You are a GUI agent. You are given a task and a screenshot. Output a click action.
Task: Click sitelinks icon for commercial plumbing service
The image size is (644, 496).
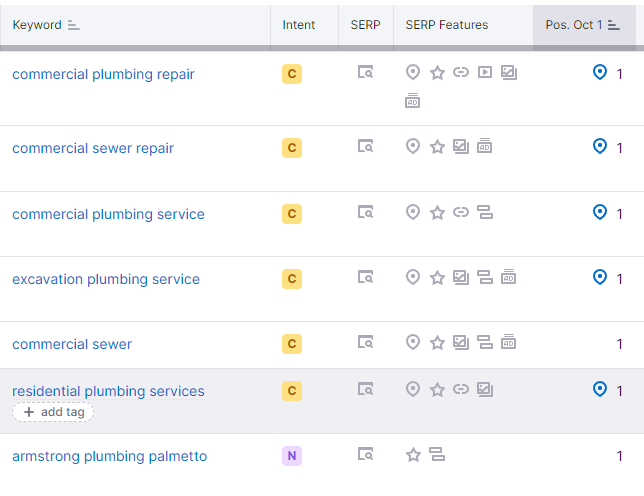coord(461,212)
